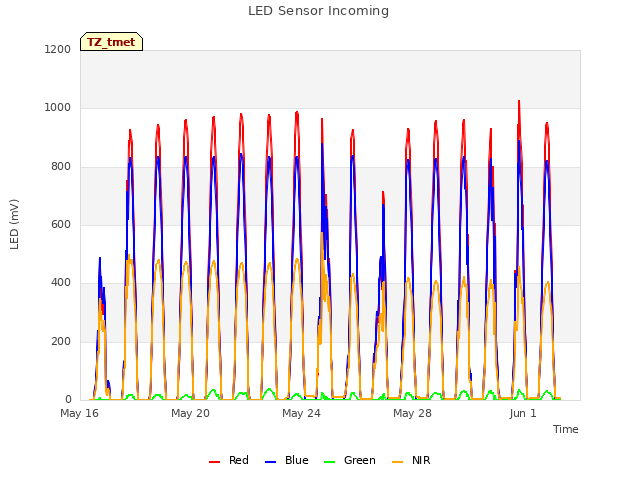640x480 pixels.
Task: Click the small blue peak on May 16
Action: coord(100,258)
